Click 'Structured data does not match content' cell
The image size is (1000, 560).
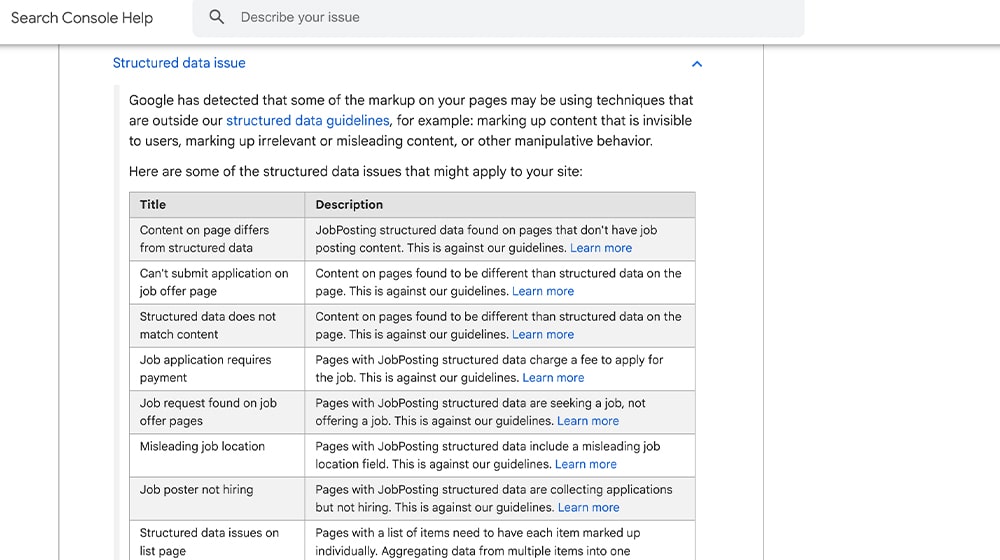click(x=217, y=326)
